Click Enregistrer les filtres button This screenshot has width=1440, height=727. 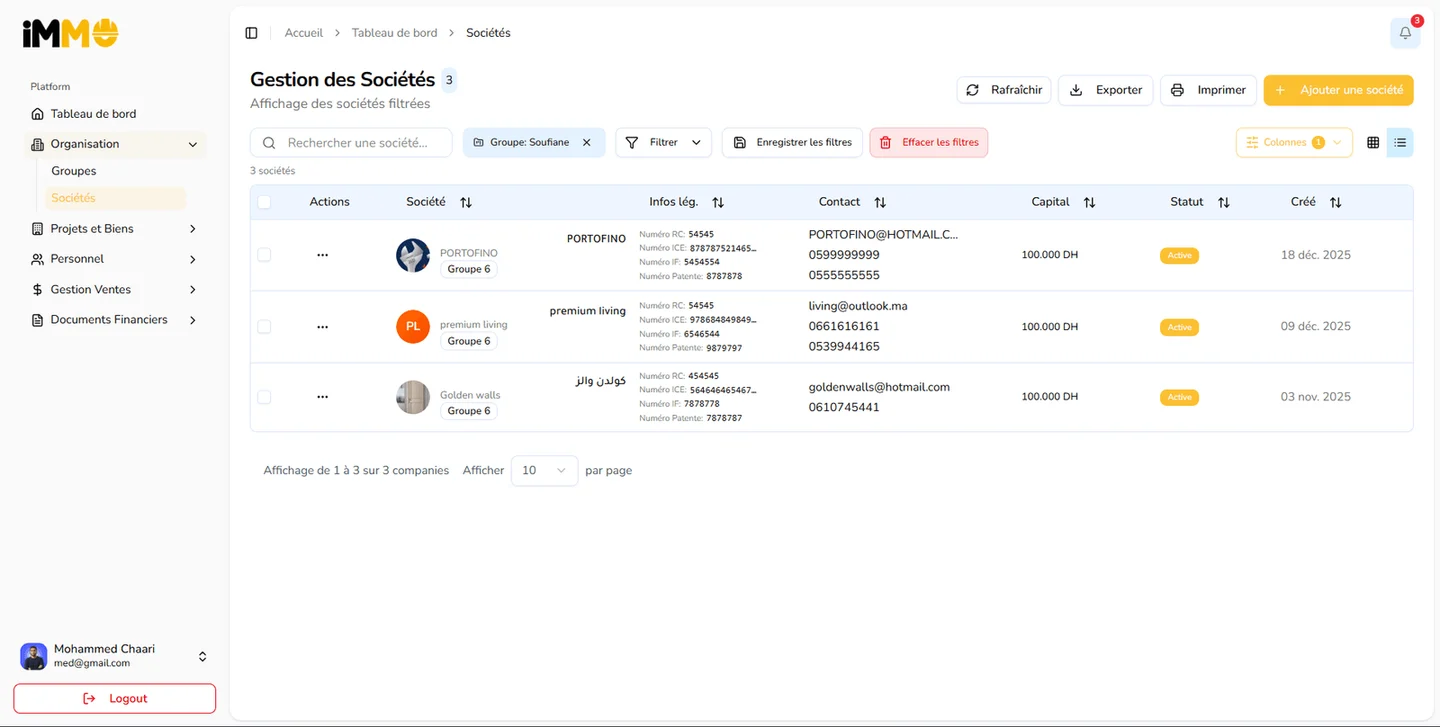pos(792,143)
